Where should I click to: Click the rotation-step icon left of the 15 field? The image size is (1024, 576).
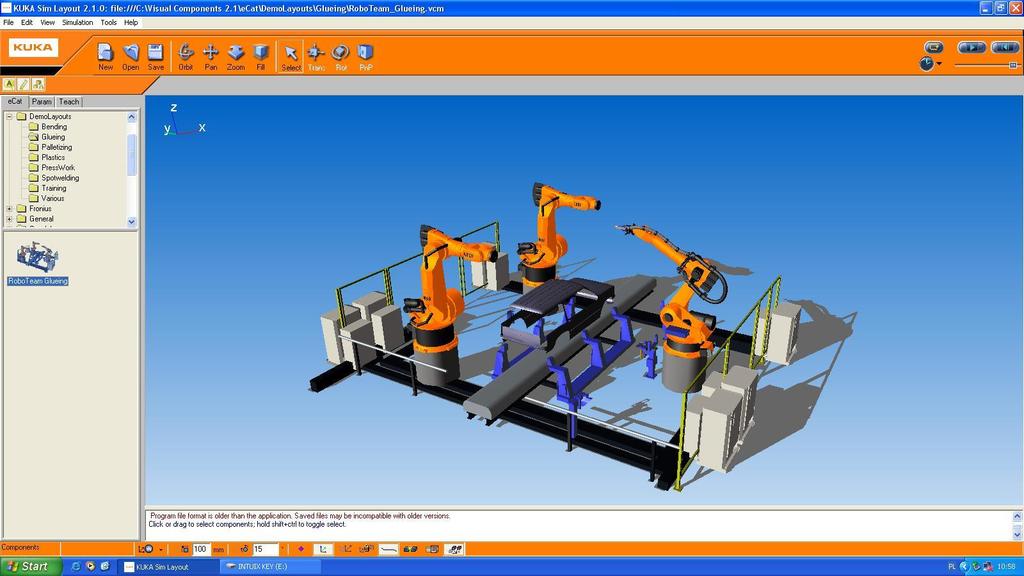click(244, 549)
